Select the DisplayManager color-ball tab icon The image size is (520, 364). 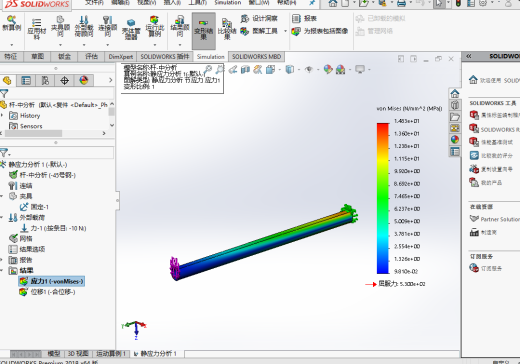84,80
